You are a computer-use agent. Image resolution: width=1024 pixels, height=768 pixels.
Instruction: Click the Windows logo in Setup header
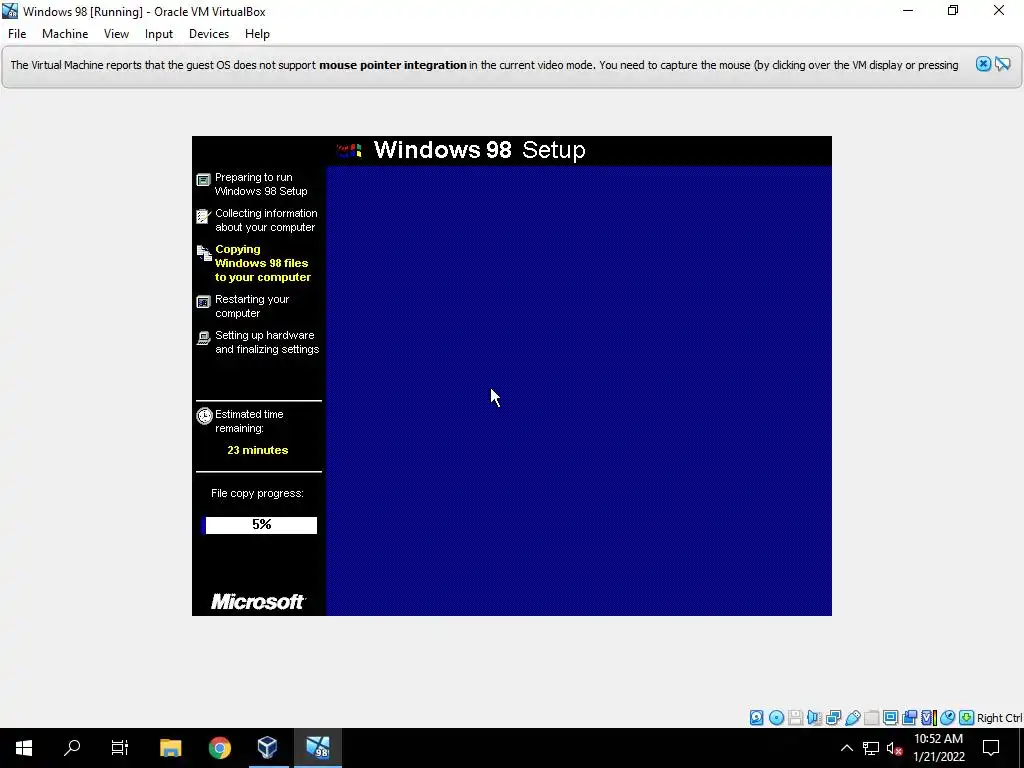[x=349, y=151]
